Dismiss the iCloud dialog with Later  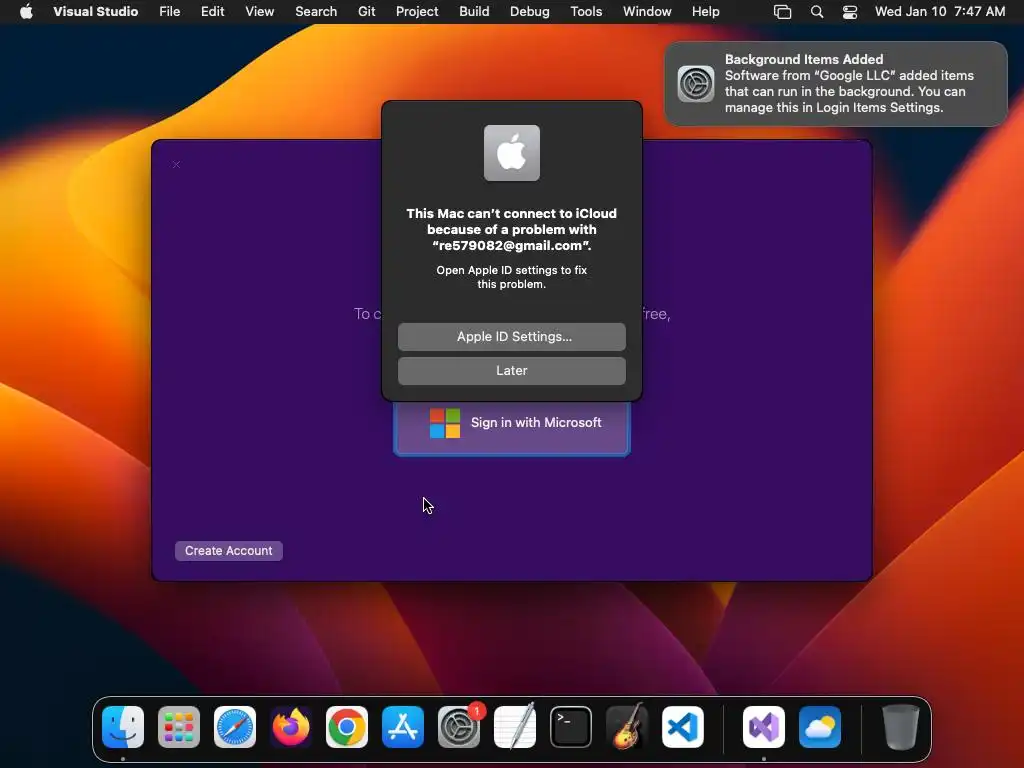click(512, 370)
